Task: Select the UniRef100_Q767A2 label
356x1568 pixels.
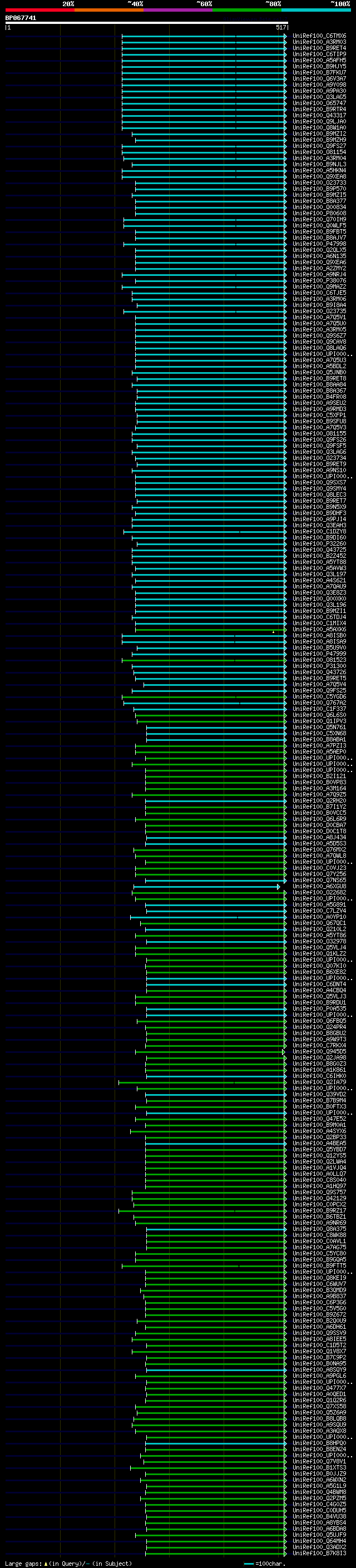Action: [319, 703]
